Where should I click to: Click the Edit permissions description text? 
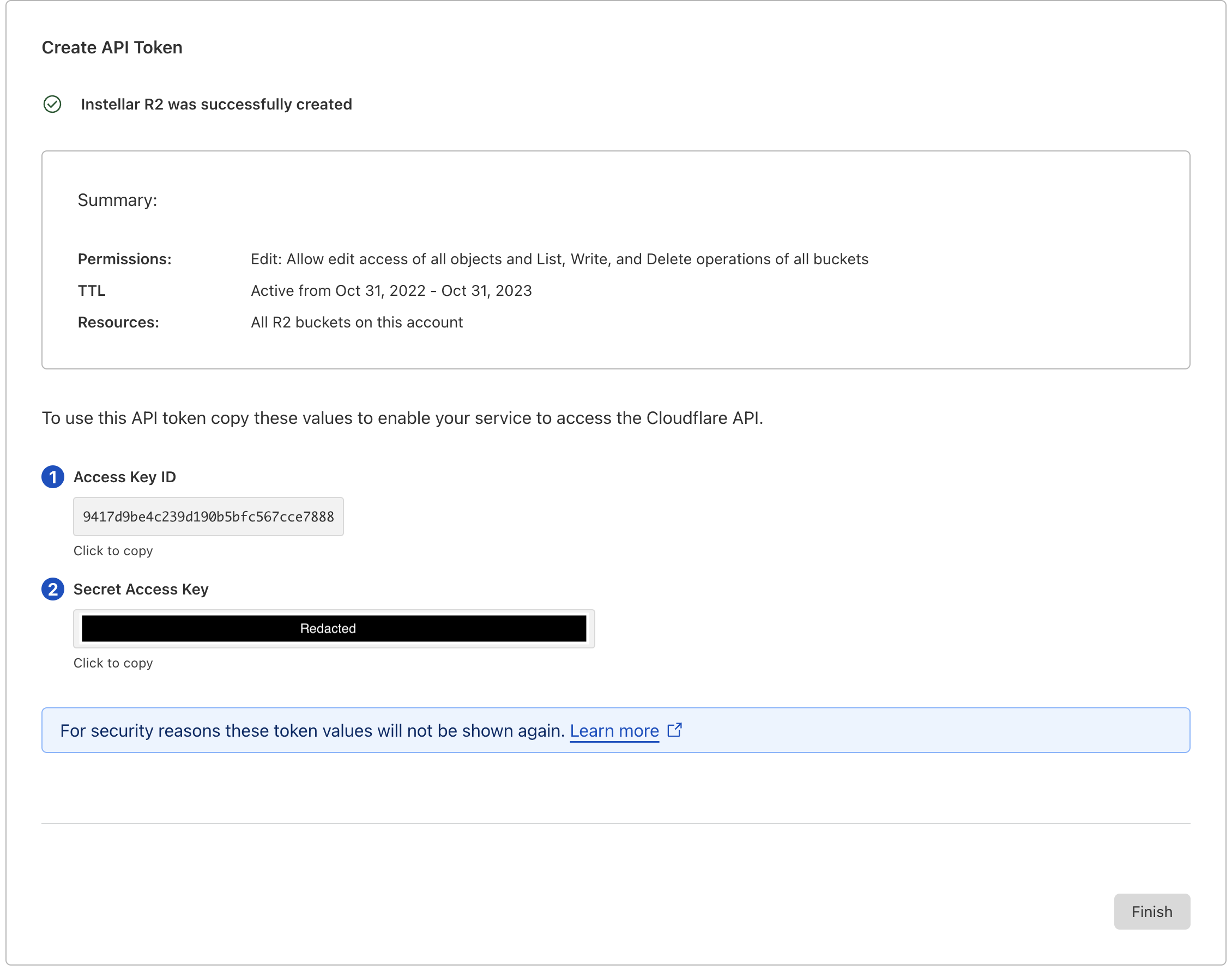559,259
